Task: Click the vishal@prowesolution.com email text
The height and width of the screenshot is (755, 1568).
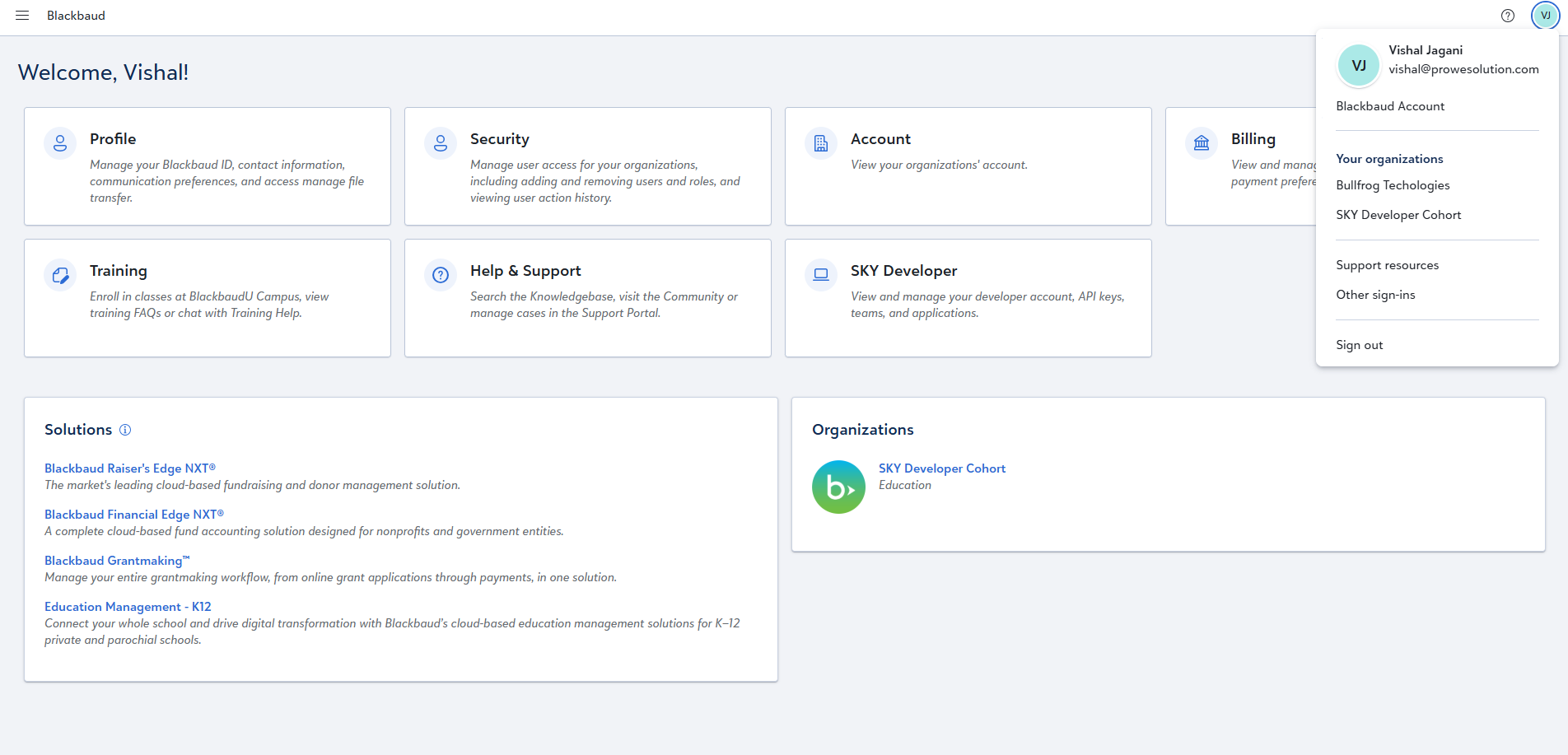Action: coord(1463,69)
